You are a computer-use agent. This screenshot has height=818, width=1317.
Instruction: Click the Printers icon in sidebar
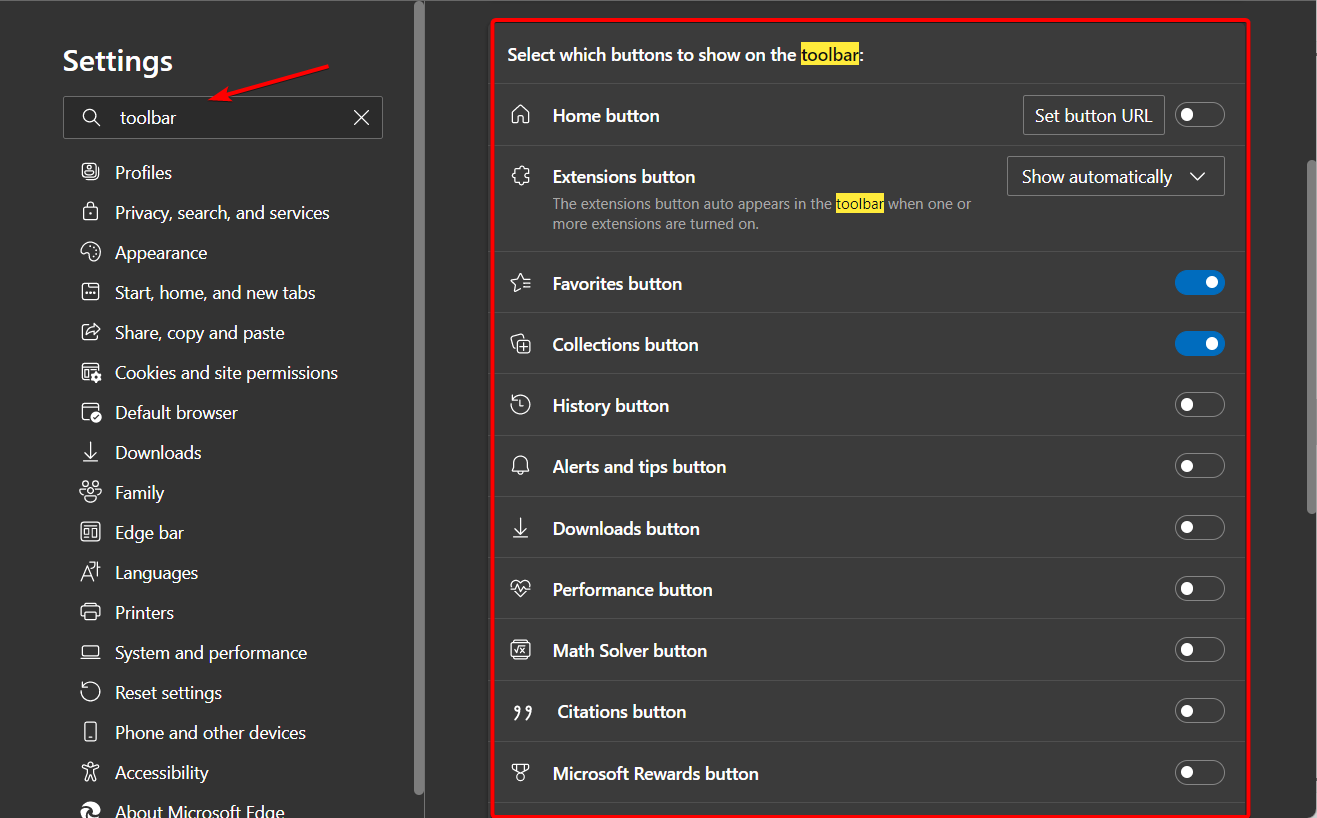(91, 612)
